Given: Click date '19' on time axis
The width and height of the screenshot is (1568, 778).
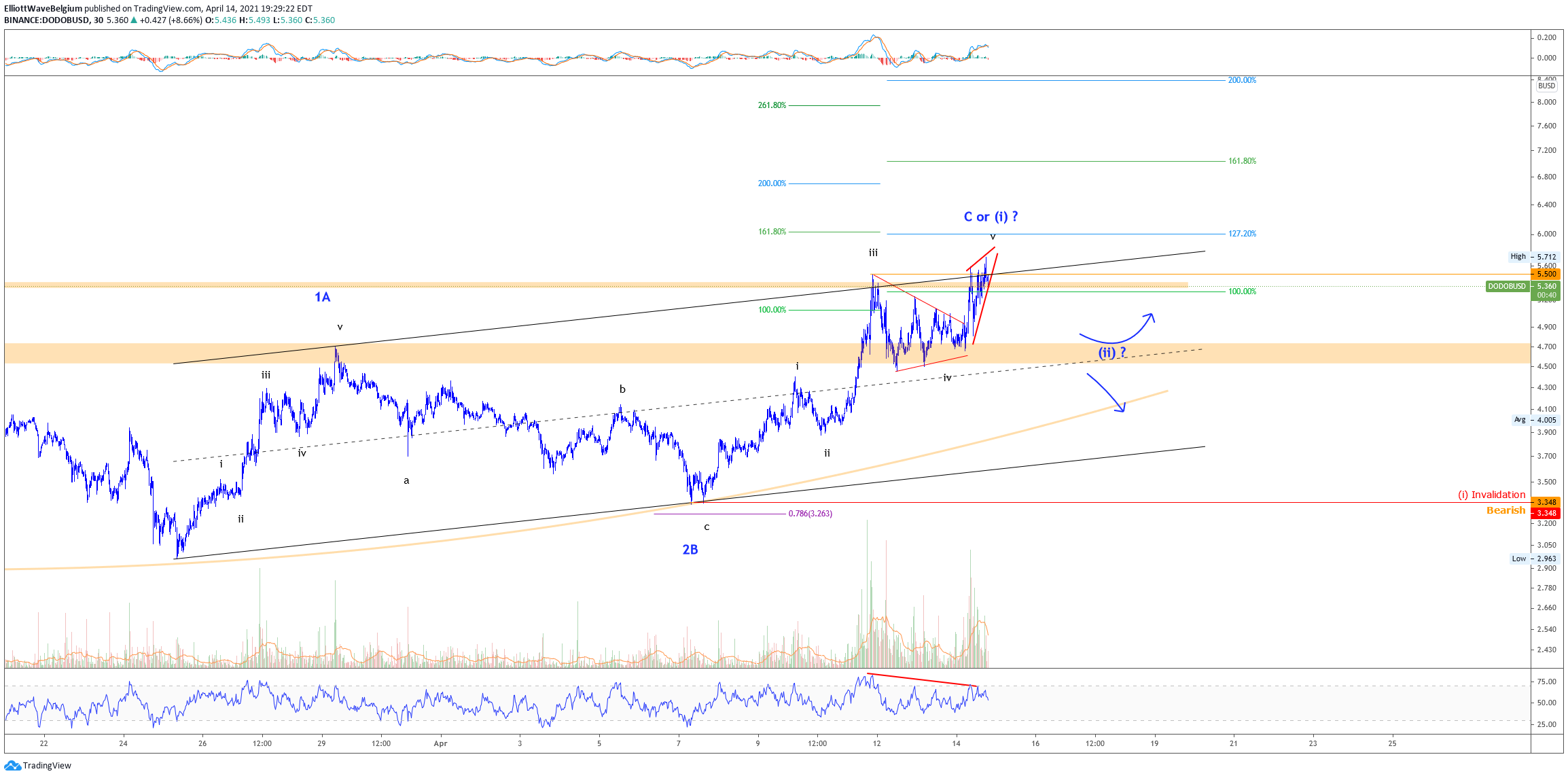Looking at the screenshot, I should click(1154, 743).
